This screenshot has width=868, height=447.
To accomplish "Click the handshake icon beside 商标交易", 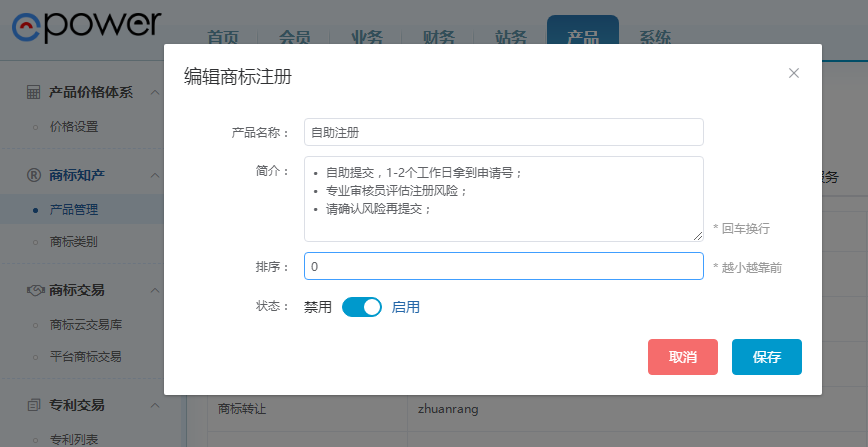I will [35, 290].
